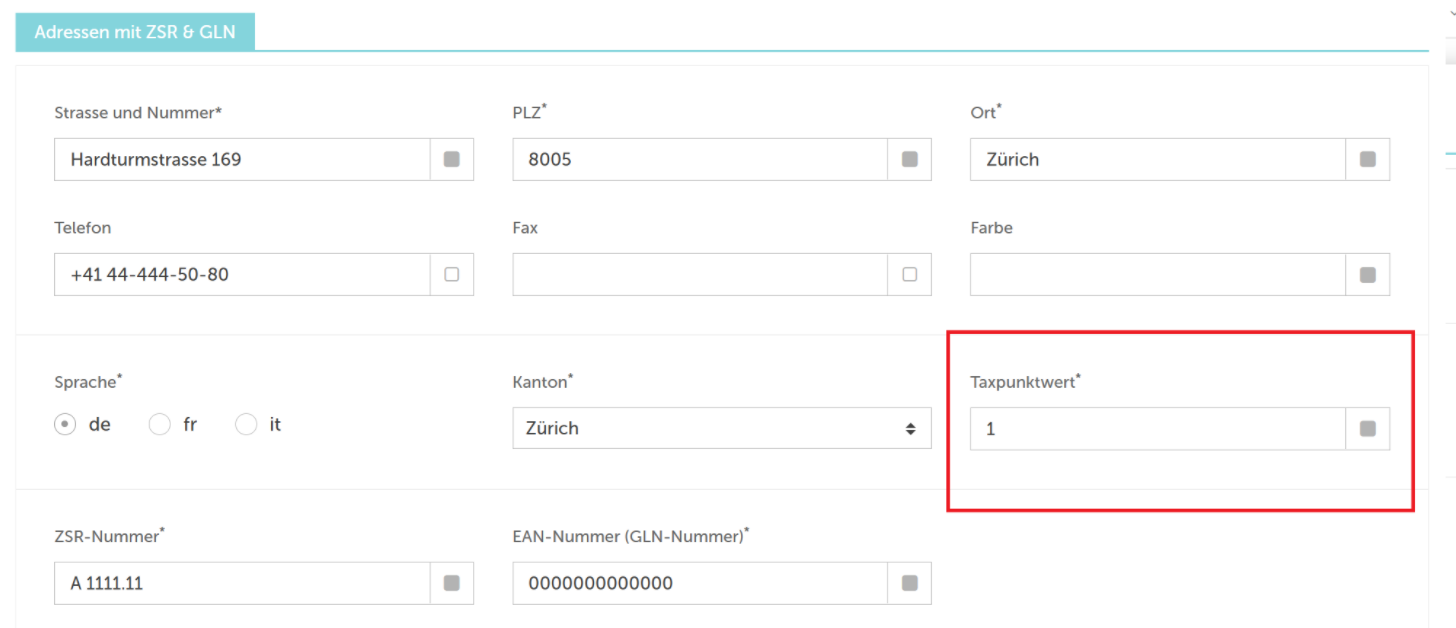
Task: Select the 'de' language radio button
Action: click(x=66, y=425)
